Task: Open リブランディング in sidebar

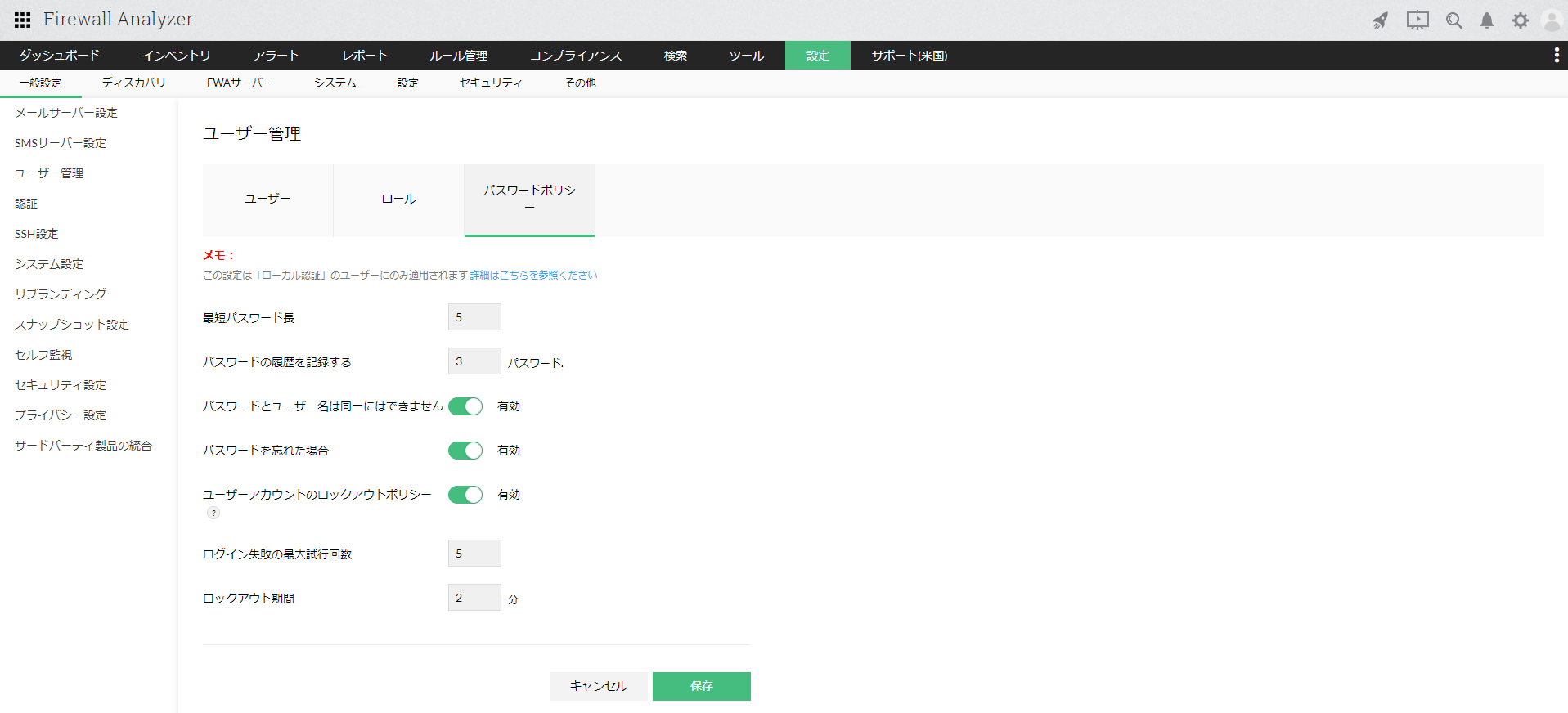Action: [61, 294]
